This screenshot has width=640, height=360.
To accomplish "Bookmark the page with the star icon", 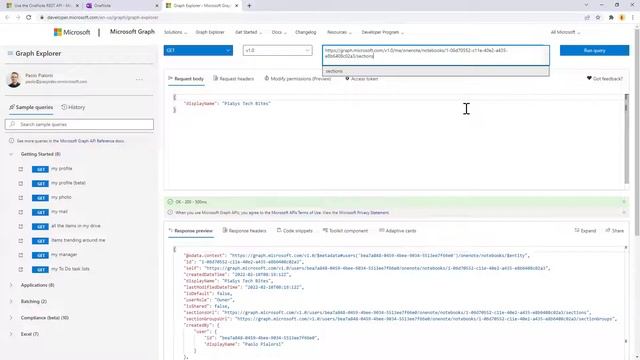I will point(598,17).
